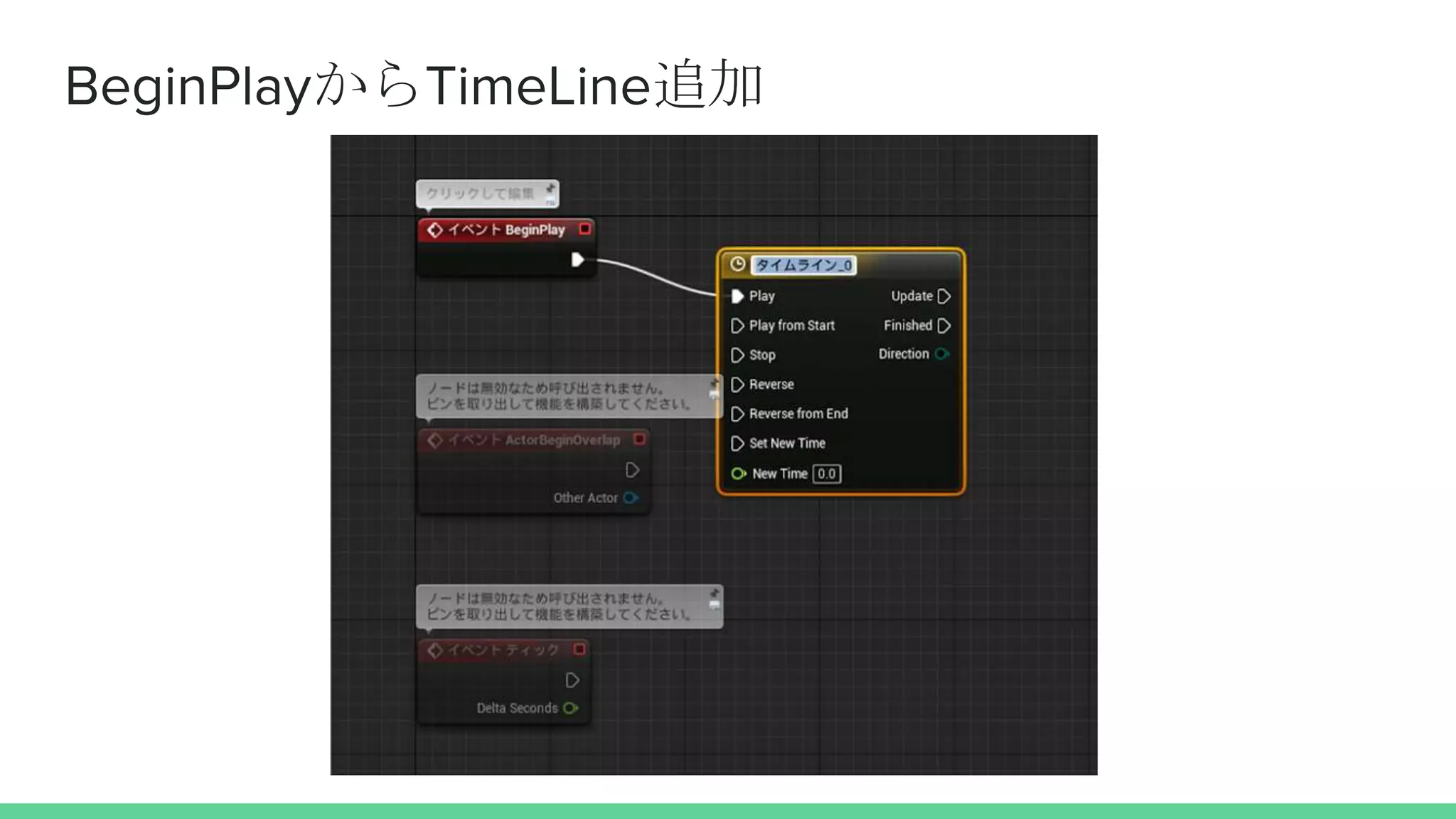This screenshot has width=1456, height=819.
Task: Select the イベント BeginPlay node header
Action: tap(506, 230)
